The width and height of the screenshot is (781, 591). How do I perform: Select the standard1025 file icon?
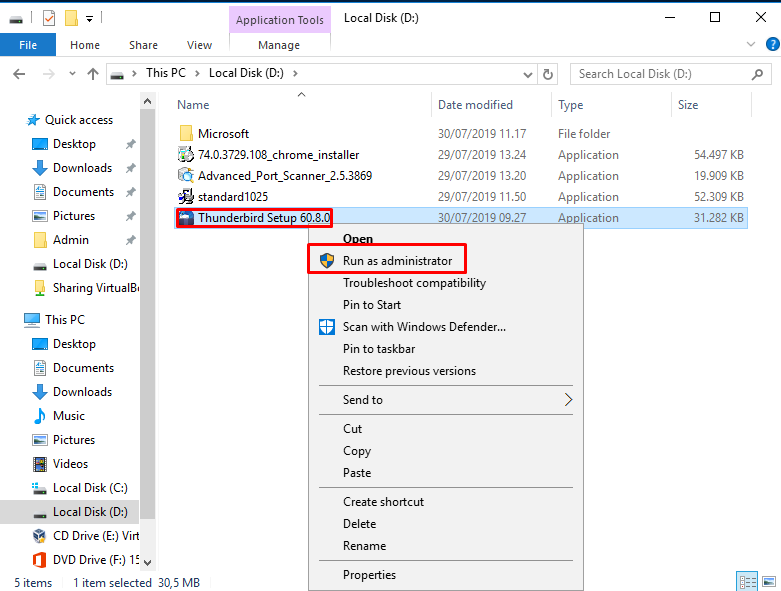[x=186, y=196]
